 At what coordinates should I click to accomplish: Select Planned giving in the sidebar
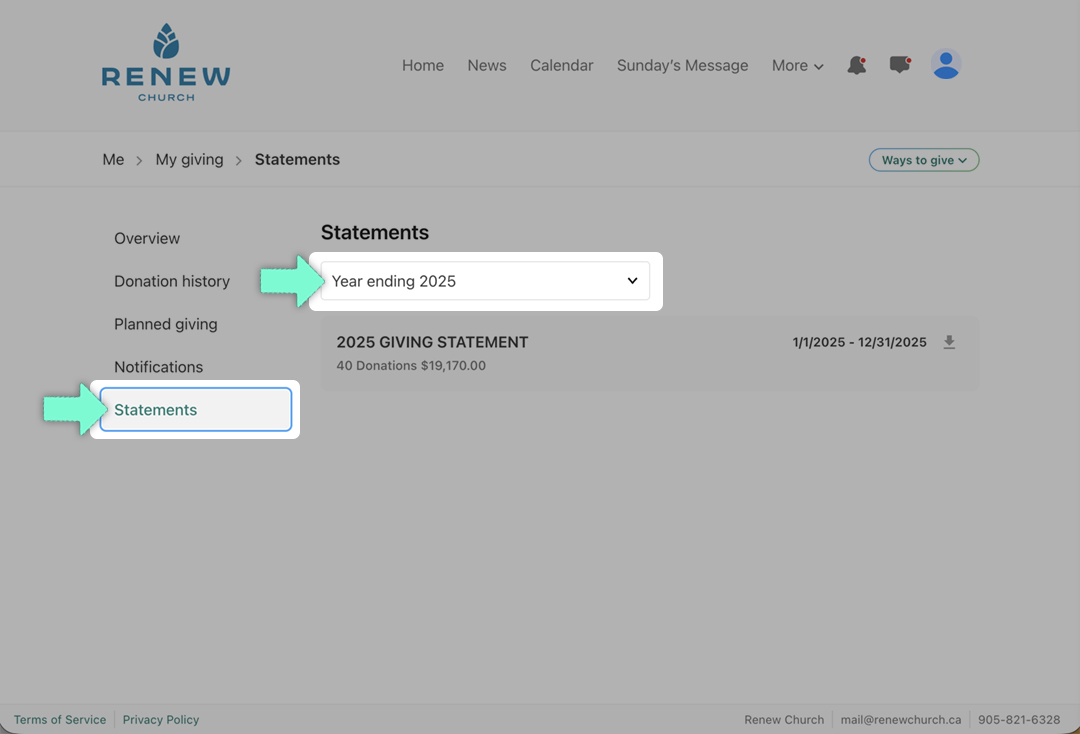click(x=165, y=324)
